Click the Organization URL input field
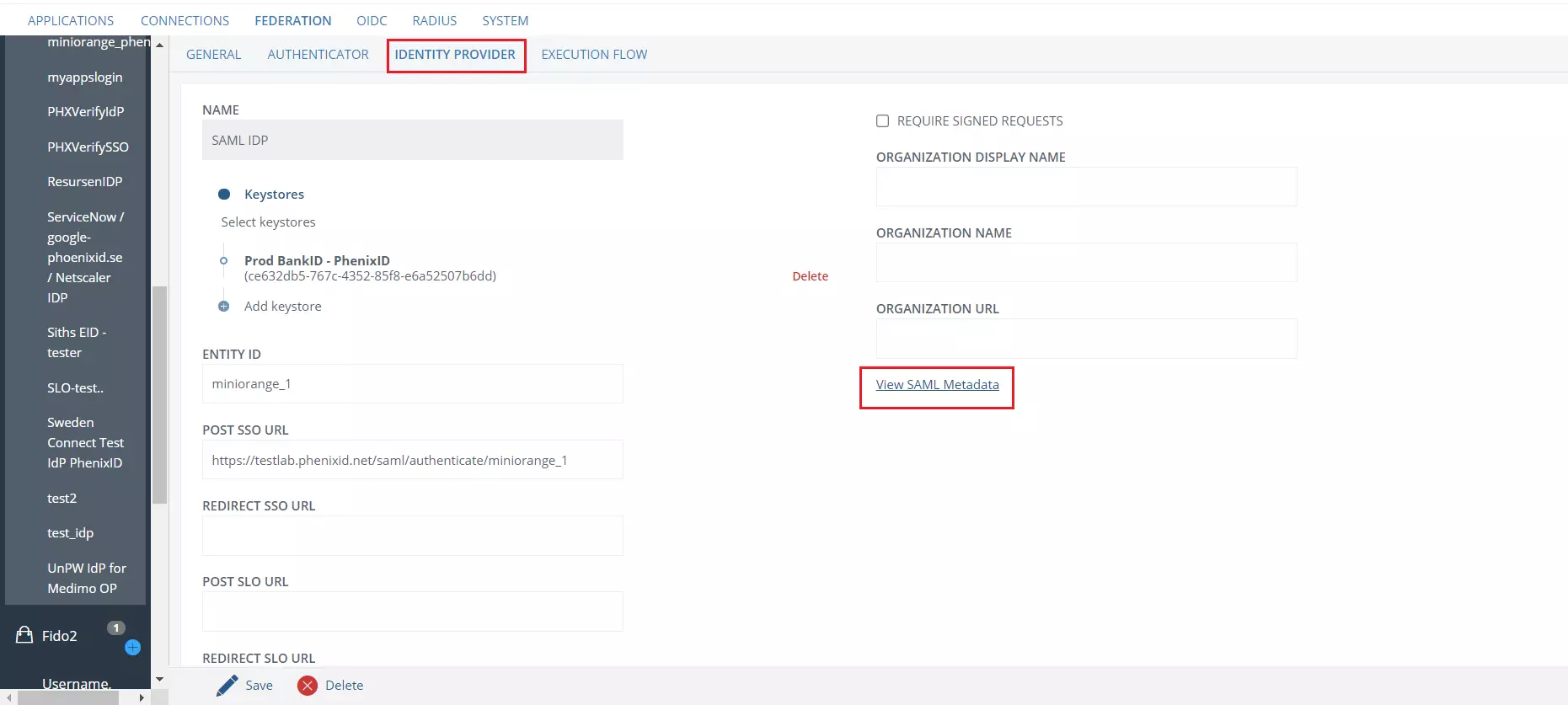The height and width of the screenshot is (705, 1568). tap(1087, 339)
